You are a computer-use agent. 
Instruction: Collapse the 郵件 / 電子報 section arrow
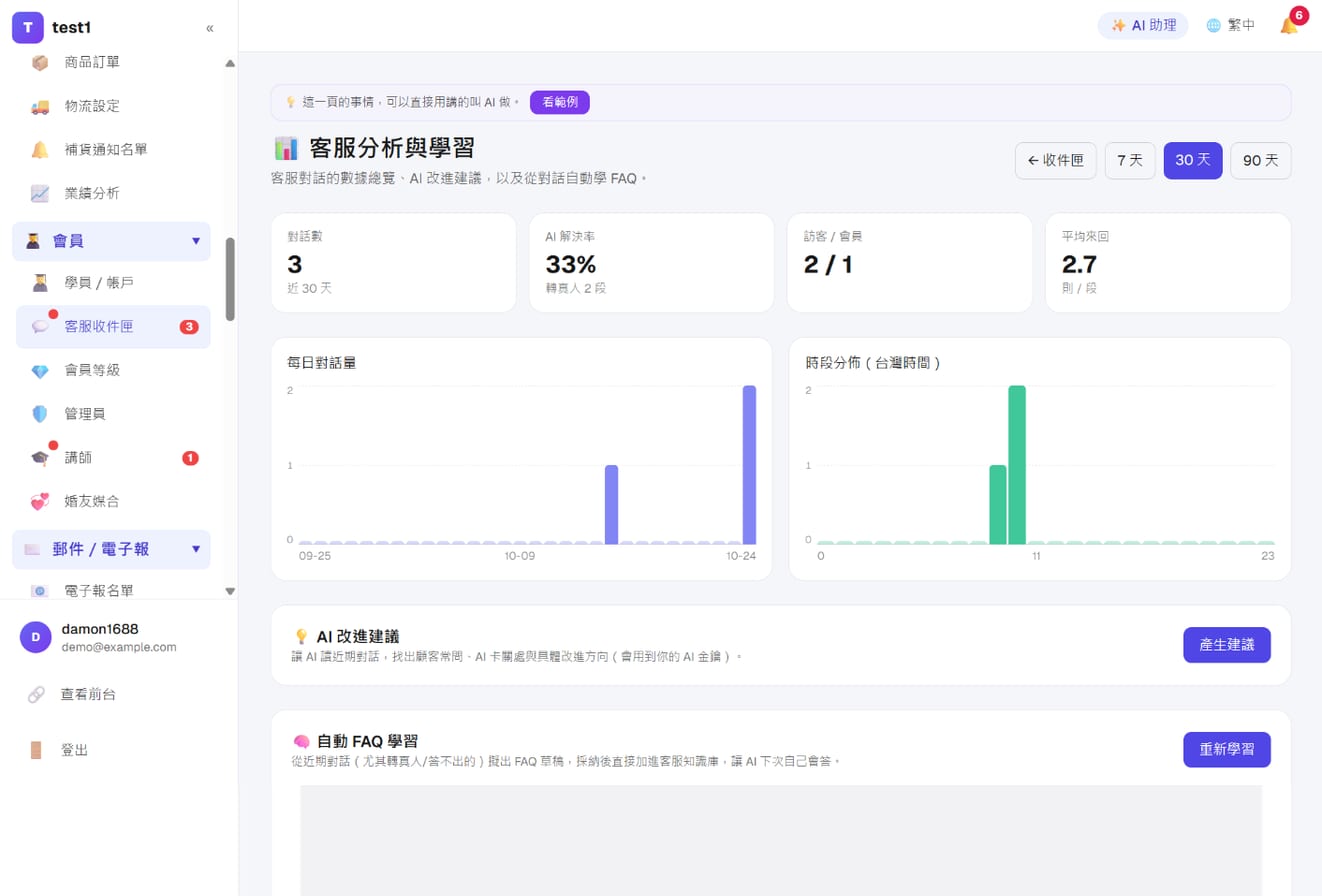(x=196, y=549)
